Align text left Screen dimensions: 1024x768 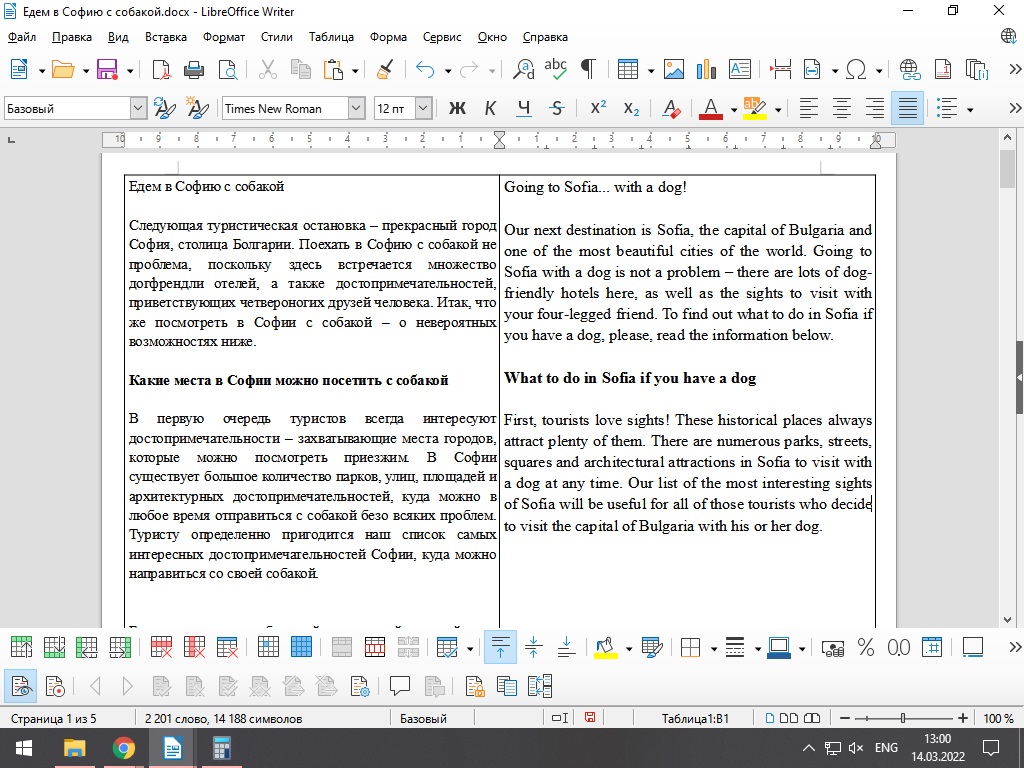click(808, 108)
